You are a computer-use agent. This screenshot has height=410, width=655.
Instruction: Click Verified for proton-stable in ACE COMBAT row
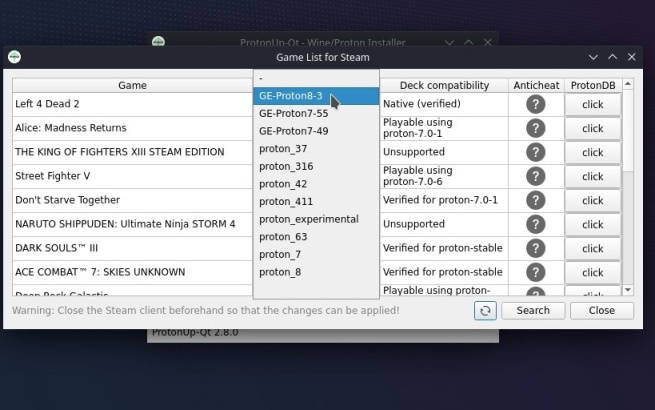point(444,272)
